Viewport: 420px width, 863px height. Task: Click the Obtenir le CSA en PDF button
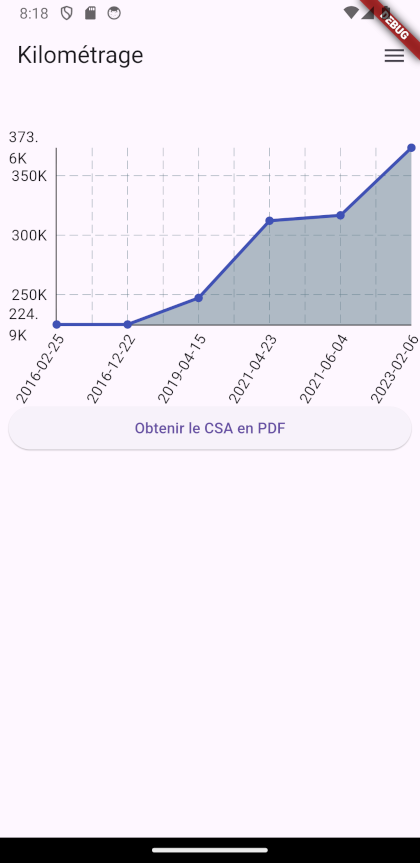coord(210,428)
